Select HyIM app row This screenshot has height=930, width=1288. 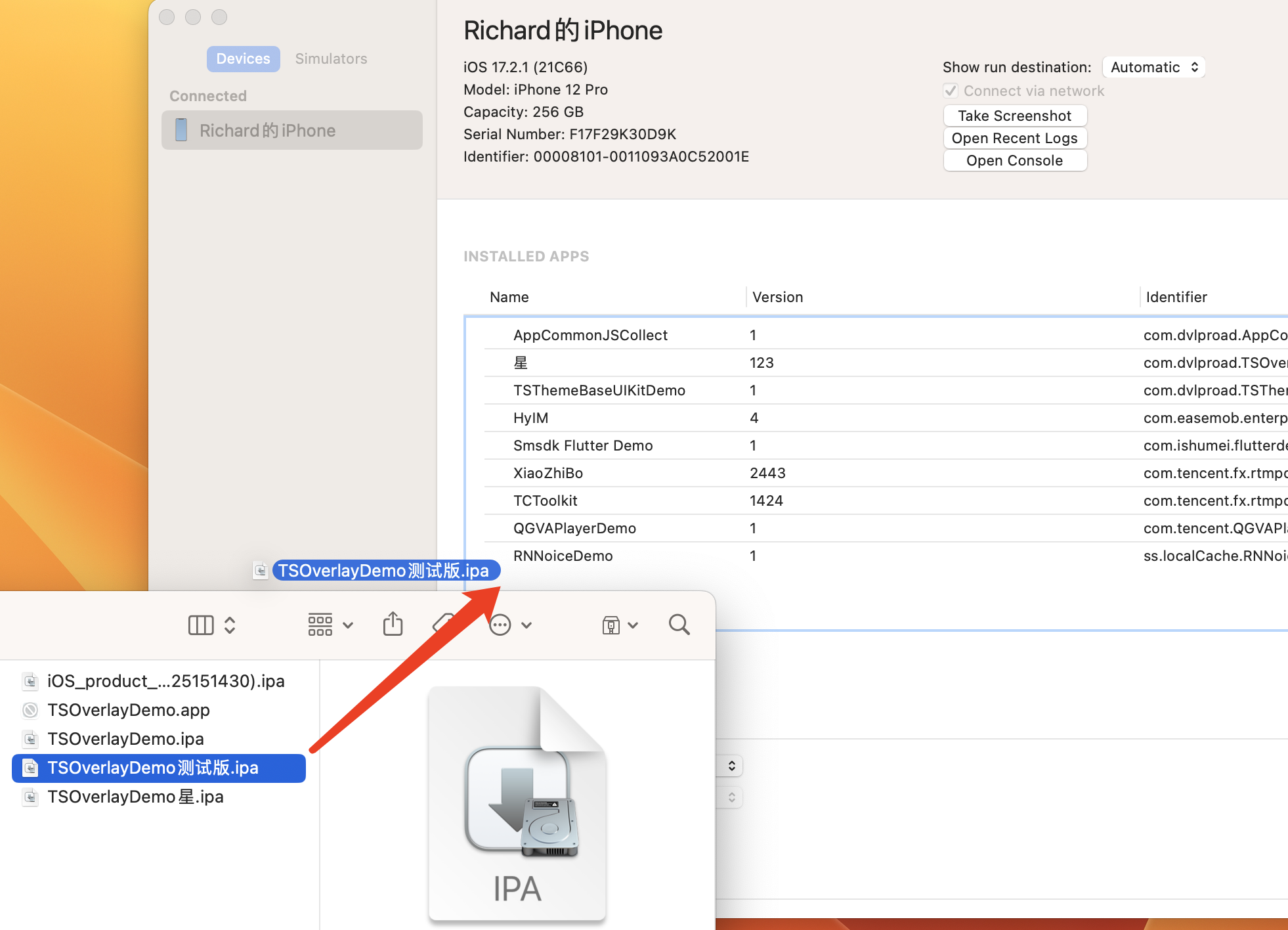[886, 418]
